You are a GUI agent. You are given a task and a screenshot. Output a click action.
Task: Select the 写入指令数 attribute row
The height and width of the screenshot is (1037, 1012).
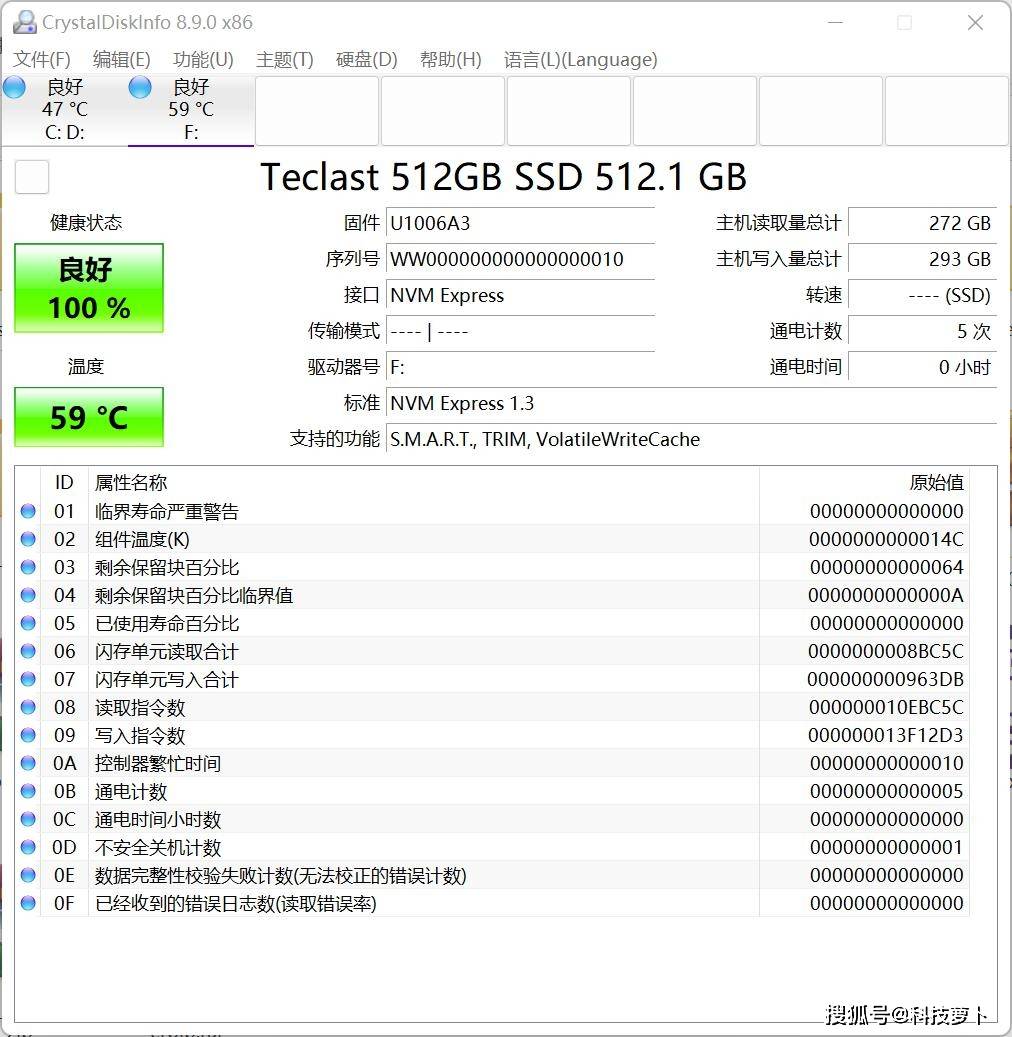[x=492, y=735]
